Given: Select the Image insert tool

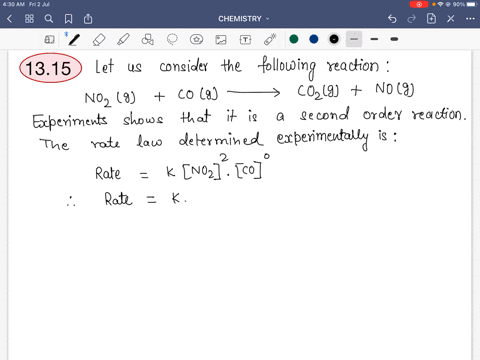Looking at the screenshot, I should pos(221,40).
